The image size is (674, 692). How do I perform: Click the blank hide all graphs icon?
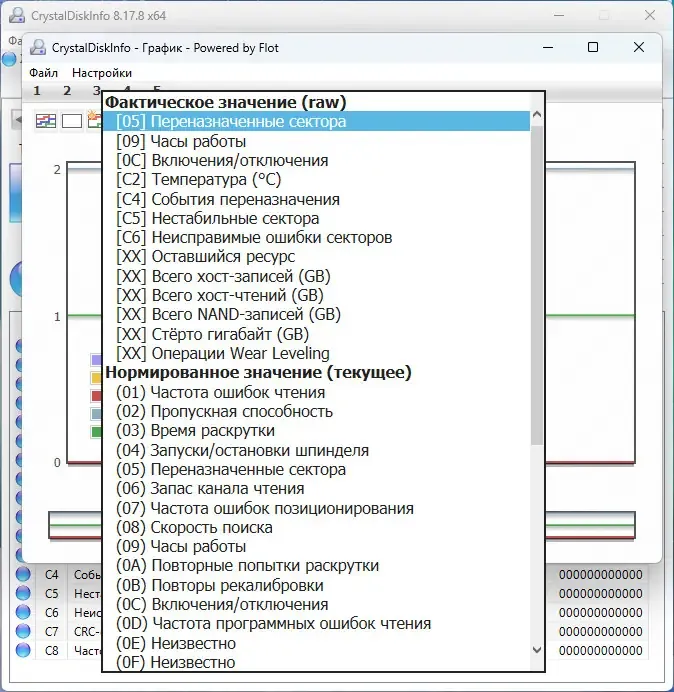pyautogui.click(x=72, y=120)
